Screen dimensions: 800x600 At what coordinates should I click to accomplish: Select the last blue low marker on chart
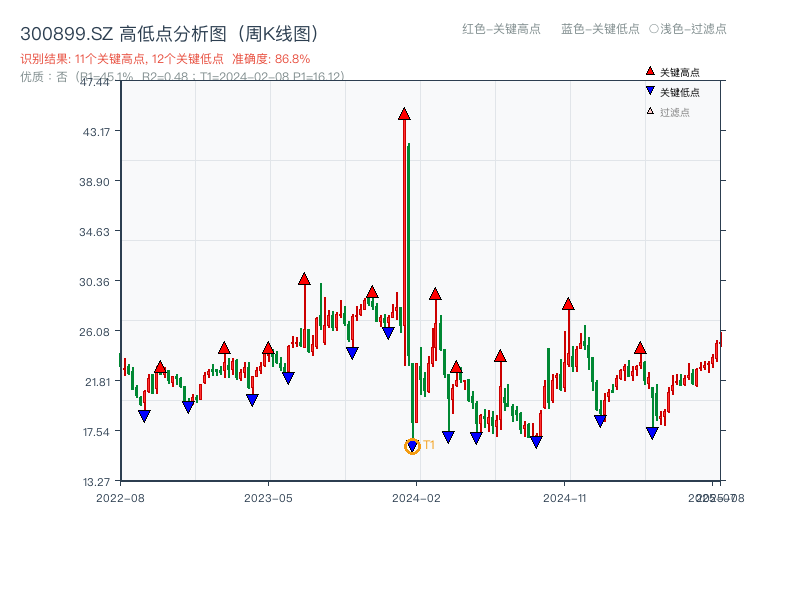[652, 433]
